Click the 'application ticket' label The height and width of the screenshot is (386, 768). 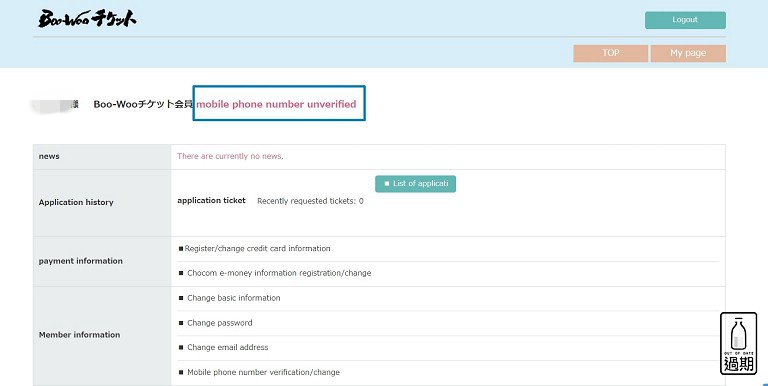pyautogui.click(x=211, y=200)
